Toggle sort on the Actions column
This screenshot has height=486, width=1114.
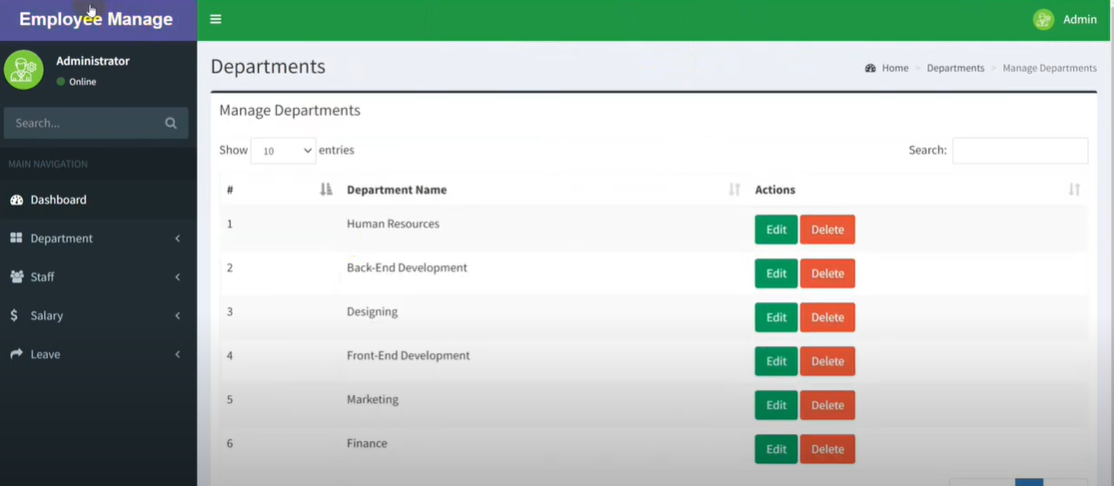pos(1073,190)
